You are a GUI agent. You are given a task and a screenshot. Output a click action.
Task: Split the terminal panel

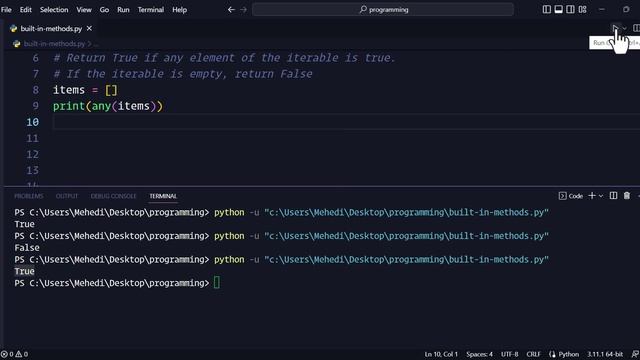tap(613, 196)
